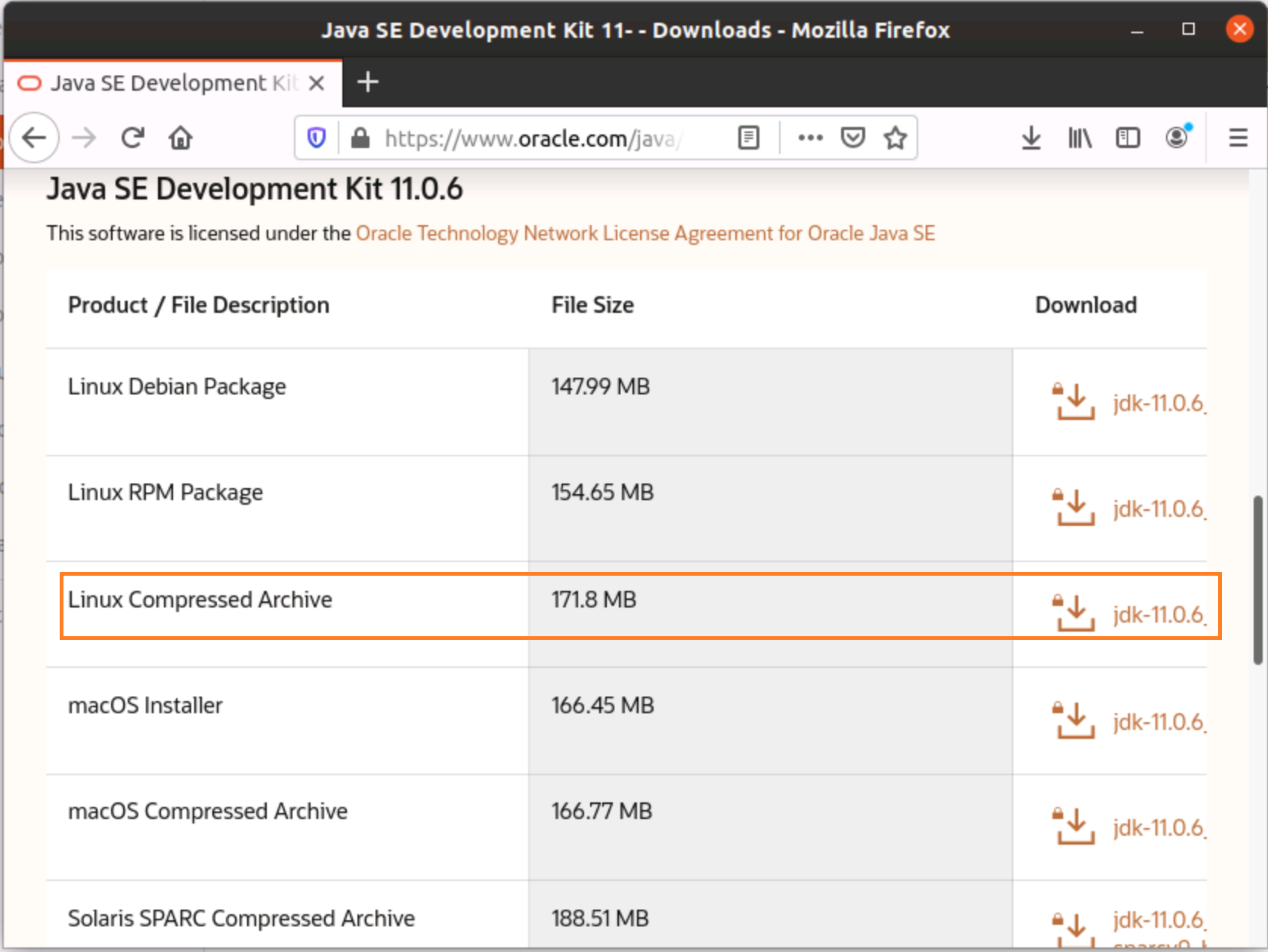Open jdk-11.0.6 link for macOS Installer
Screen dimensions: 1268x952
click(x=1159, y=722)
